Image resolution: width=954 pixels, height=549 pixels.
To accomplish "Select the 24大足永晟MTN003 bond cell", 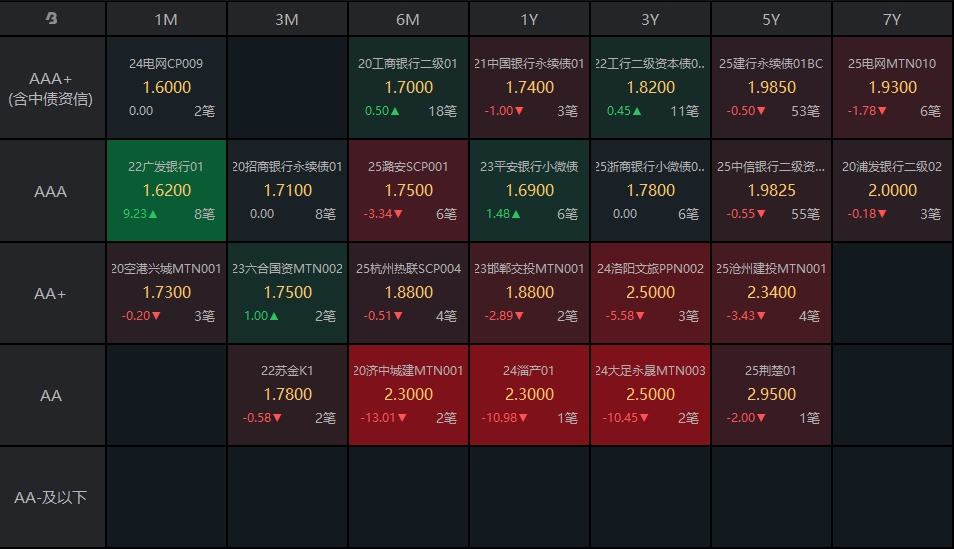I will 650,395.
